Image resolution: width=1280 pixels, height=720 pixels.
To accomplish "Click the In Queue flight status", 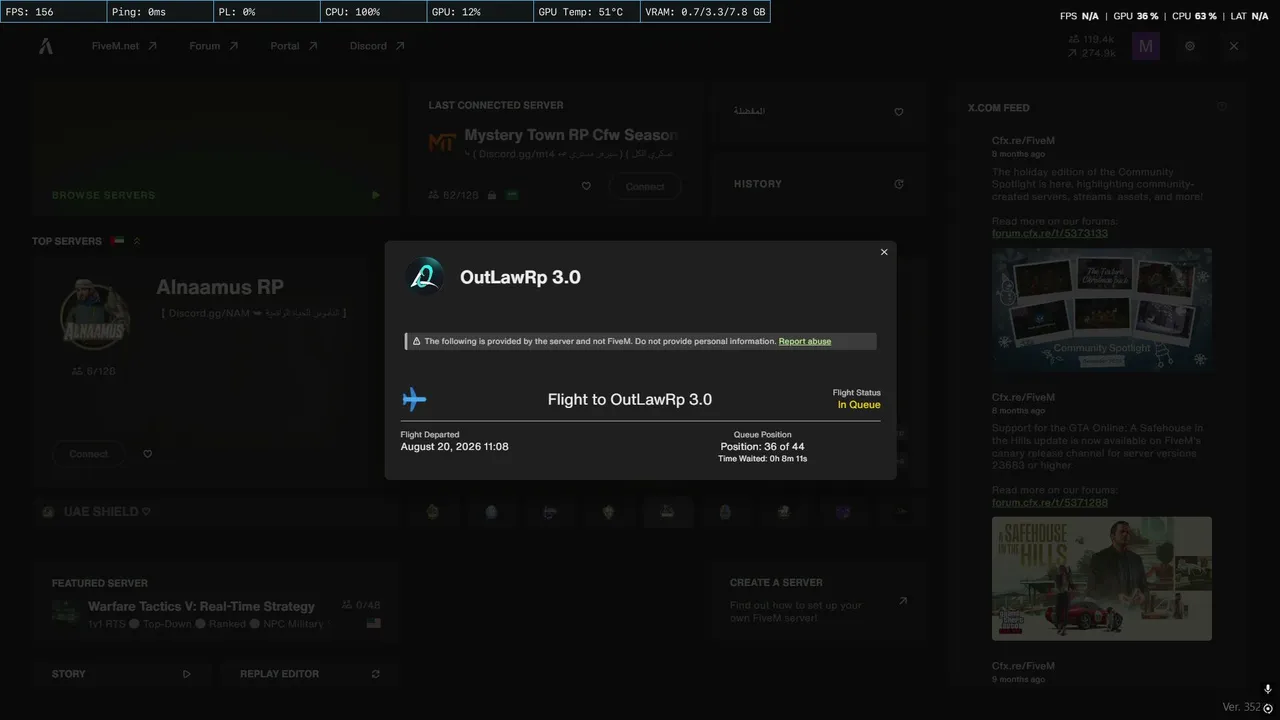I will coord(859,405).
